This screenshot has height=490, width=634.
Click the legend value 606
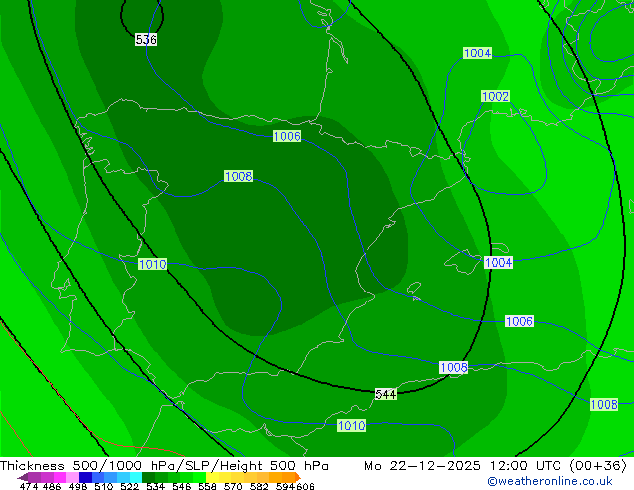coord(305,486)
